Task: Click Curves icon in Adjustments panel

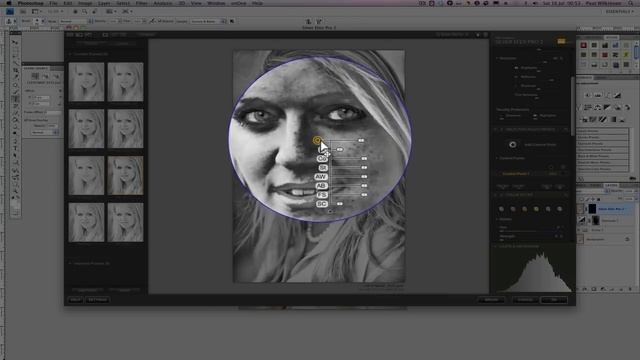Action: (607, 95)
